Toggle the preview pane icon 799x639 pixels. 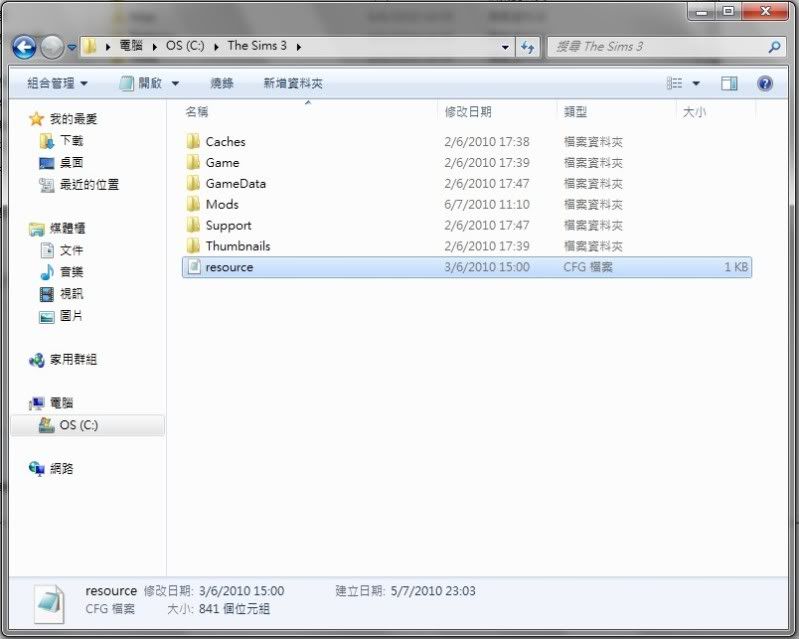729,84
